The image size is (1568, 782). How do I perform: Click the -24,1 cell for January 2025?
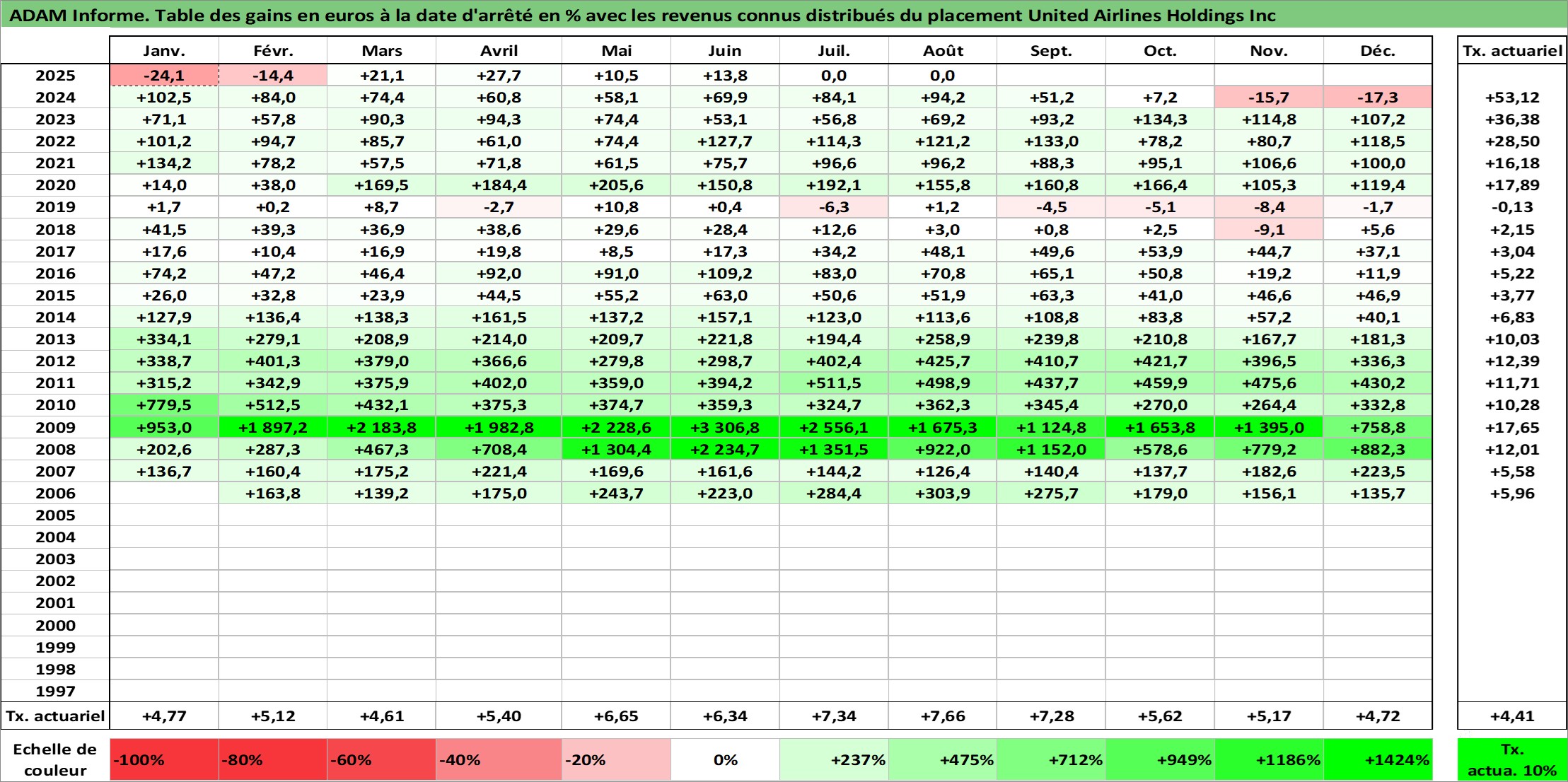pyautogui.click(x=164, y=76)
